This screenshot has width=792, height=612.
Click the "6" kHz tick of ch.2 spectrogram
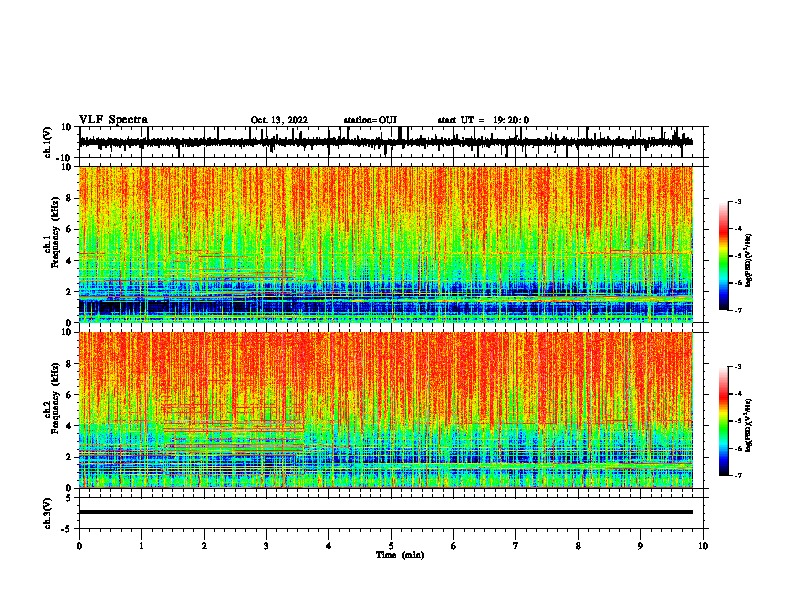click(x=70, y=395)
